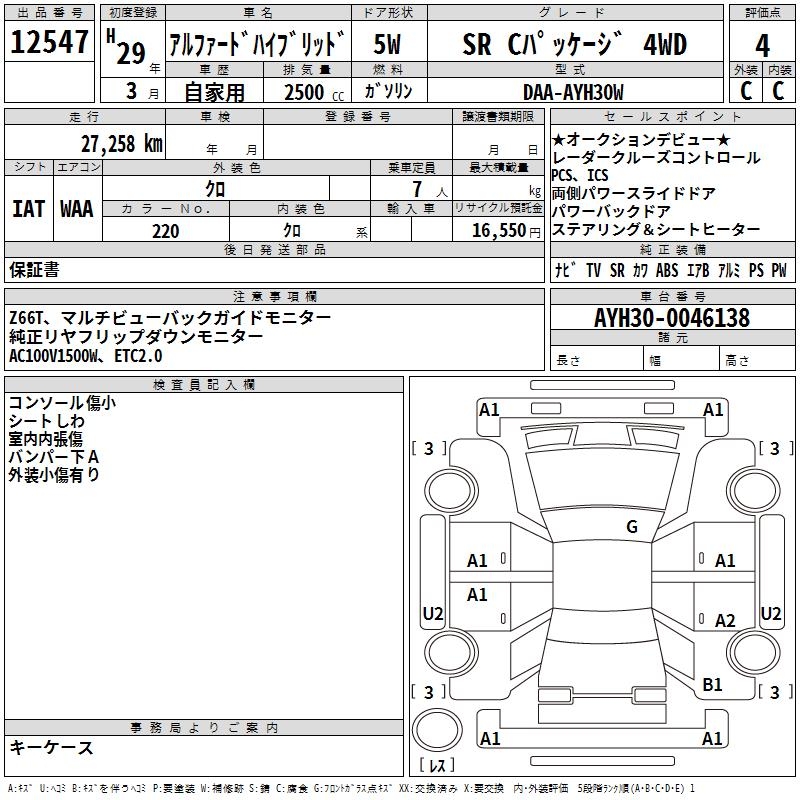Select displacement value 2500 cc
This screenshot has height=800, width=800.
314,92
